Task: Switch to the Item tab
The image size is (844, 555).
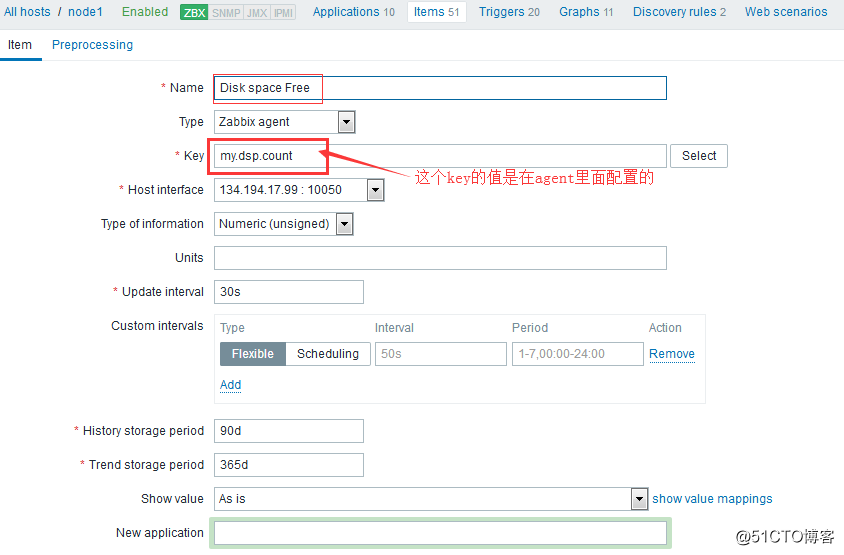Action: 20,45
